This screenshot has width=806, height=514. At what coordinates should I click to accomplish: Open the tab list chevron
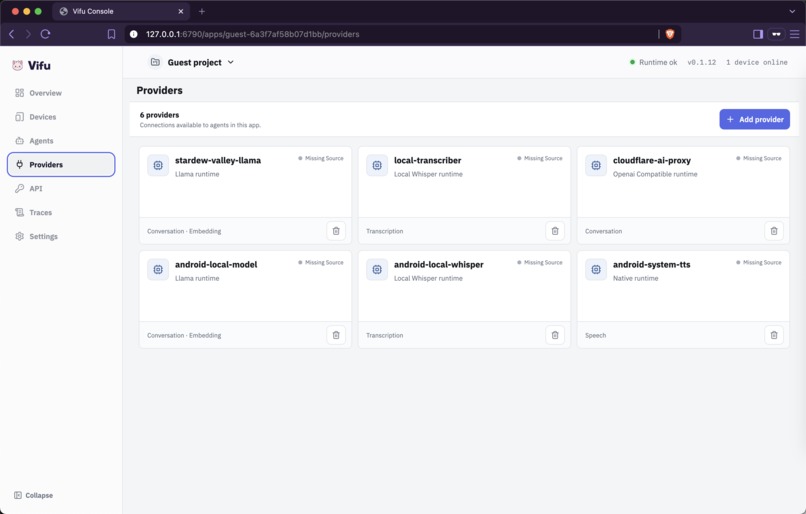[x=792, y=11]
